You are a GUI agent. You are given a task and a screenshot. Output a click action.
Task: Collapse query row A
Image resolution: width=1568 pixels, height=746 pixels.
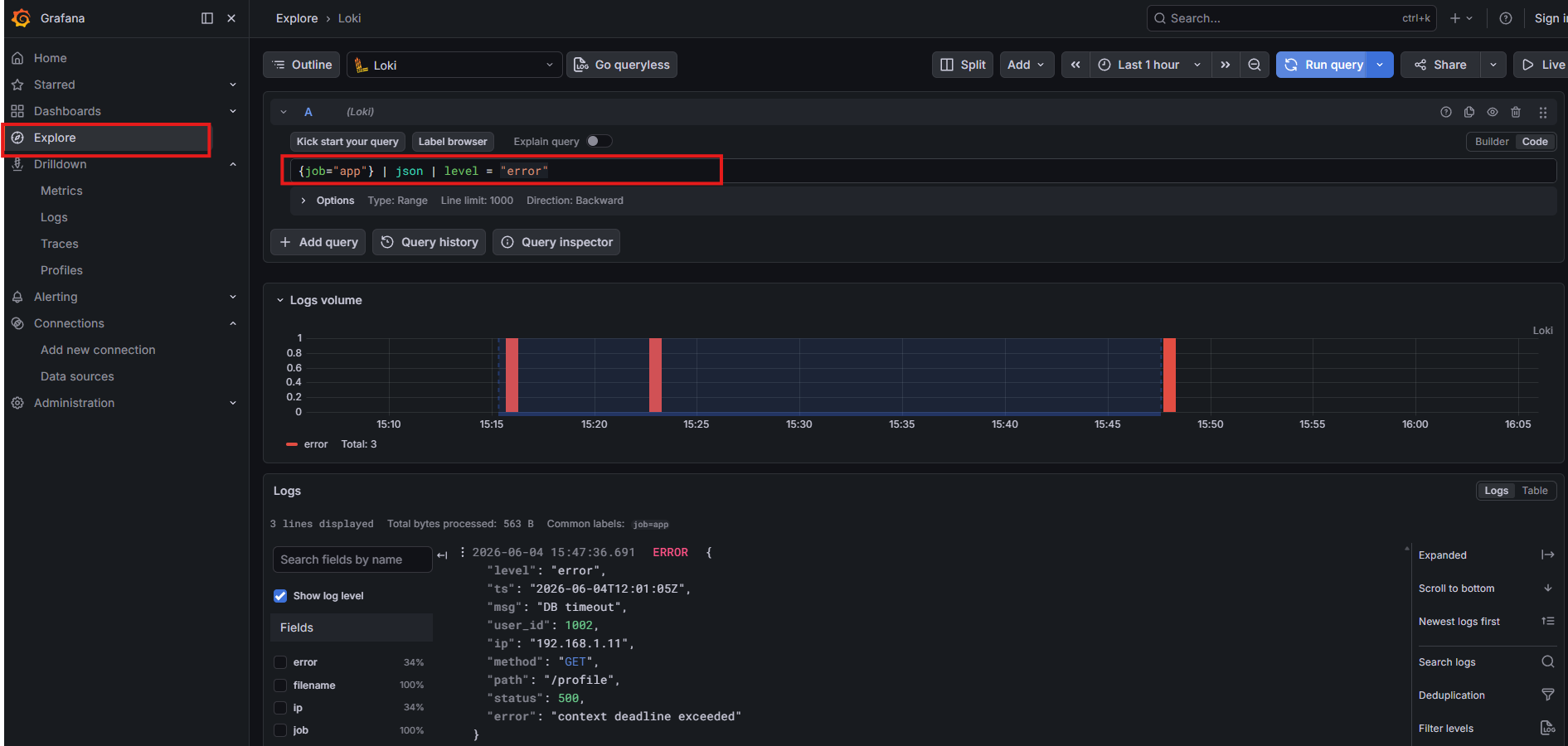284,112
